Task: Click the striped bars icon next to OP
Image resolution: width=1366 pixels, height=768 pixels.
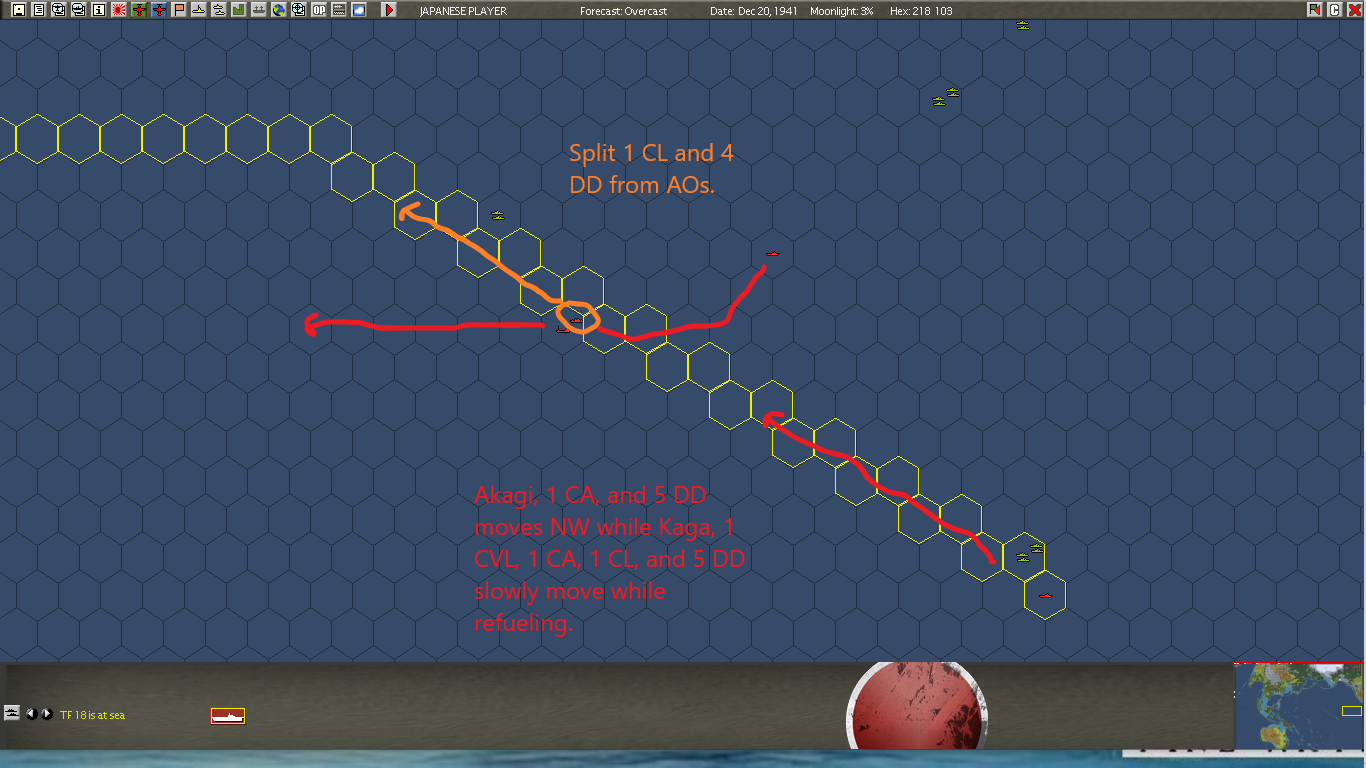Action: 339,10
